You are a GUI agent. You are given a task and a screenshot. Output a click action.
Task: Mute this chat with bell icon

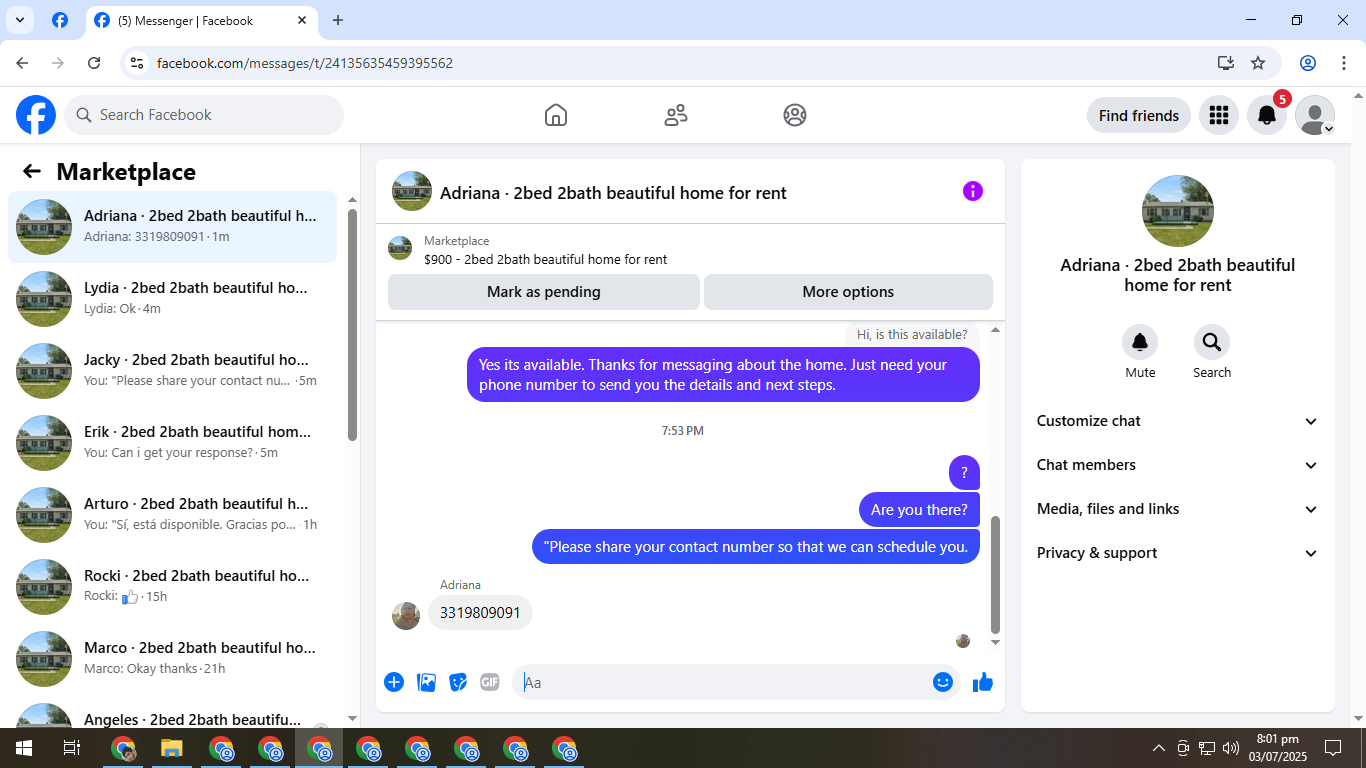click(x=1140, y=343)
